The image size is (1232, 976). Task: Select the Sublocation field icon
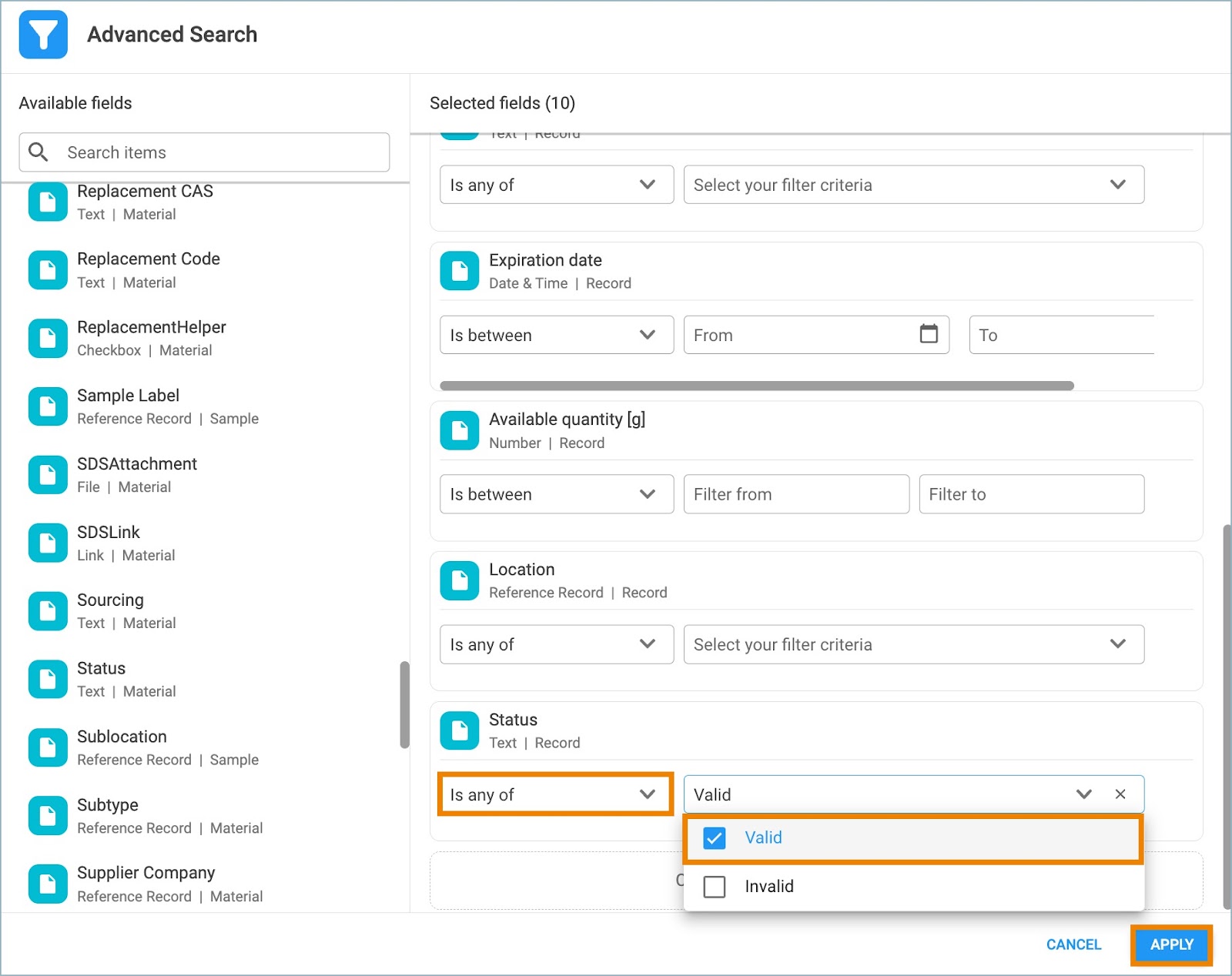pos(48,747)
